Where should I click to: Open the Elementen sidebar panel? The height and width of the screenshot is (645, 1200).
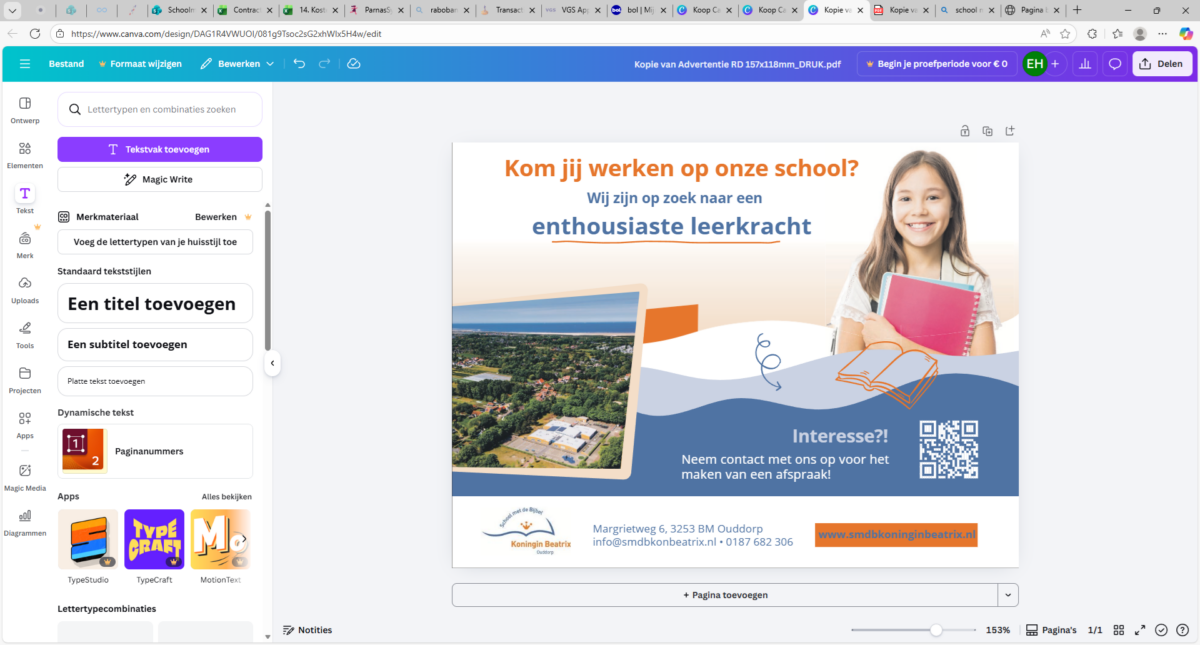(x=25, y=154)
